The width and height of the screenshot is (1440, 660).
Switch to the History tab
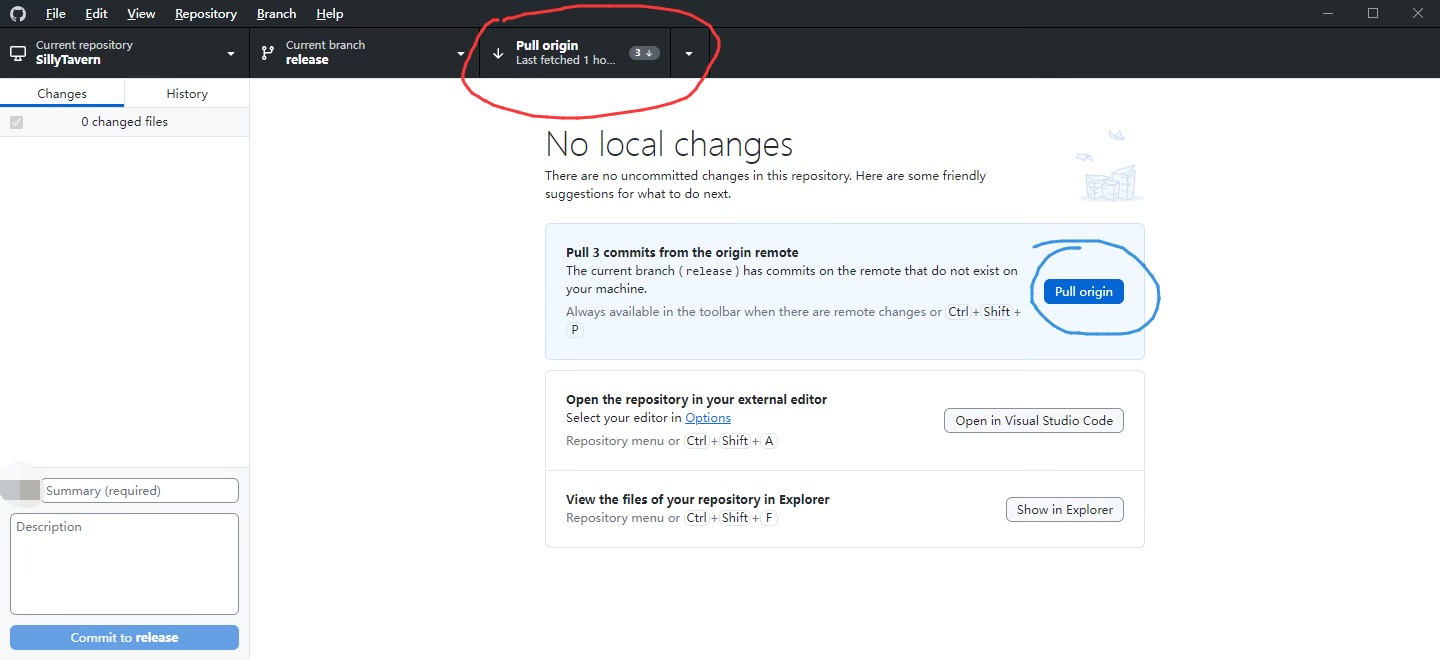[x=187, y=93]
